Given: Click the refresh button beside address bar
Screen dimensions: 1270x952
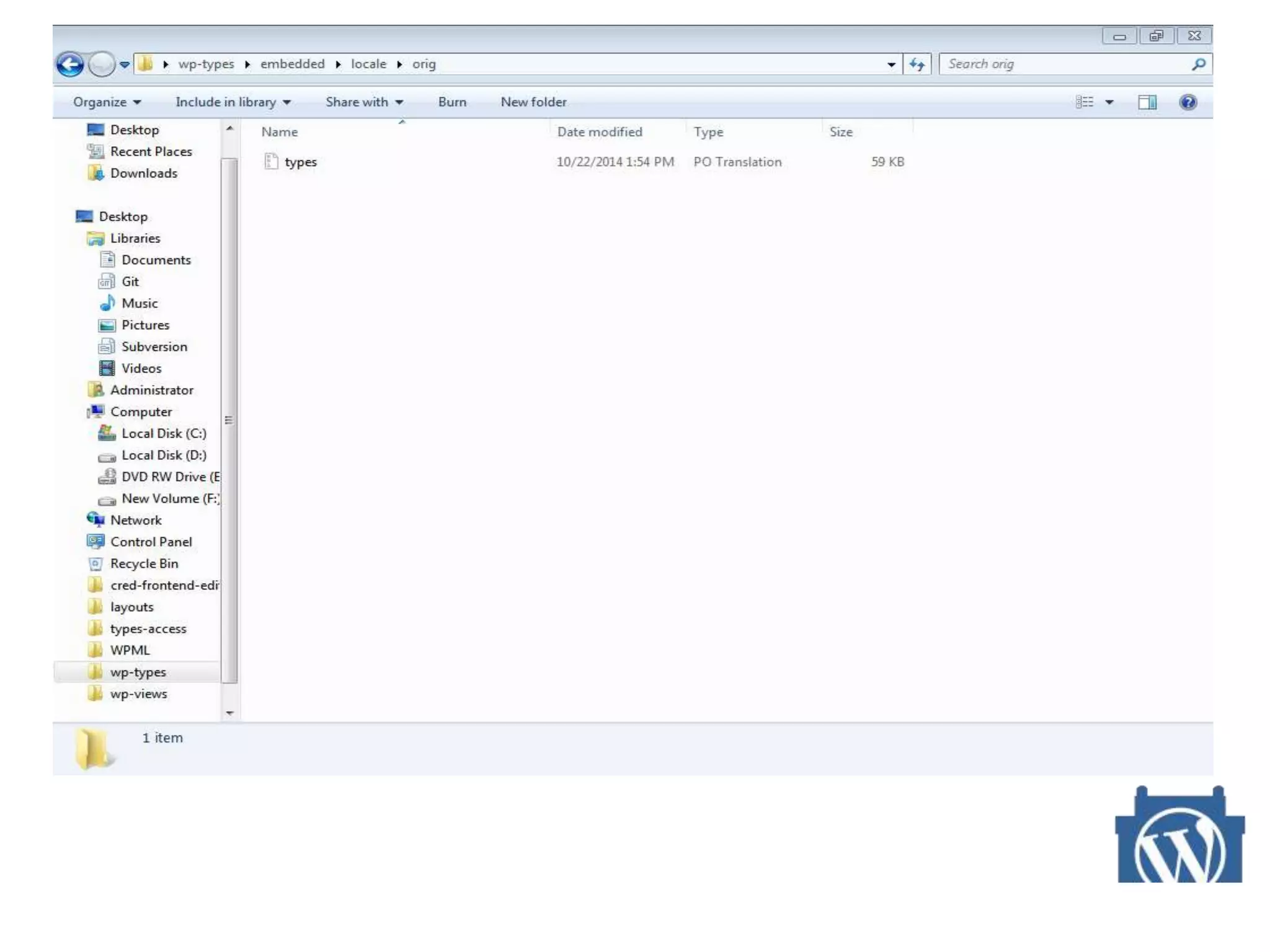Looking at the screenshot, I should click(917, 64).
